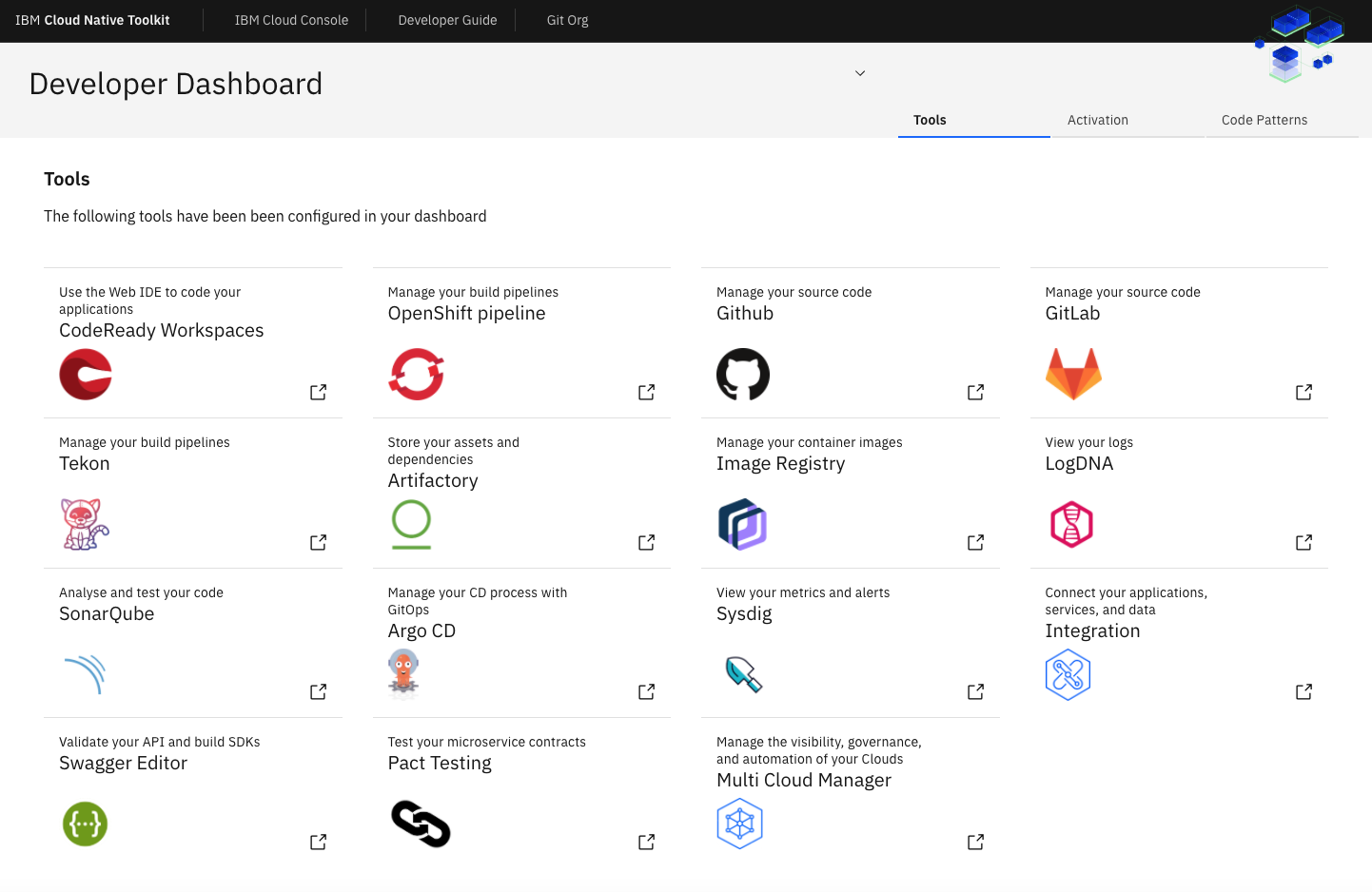Click the Multi Cloud Manager logo
The image size is (1372, 892).
pos(739,824)
